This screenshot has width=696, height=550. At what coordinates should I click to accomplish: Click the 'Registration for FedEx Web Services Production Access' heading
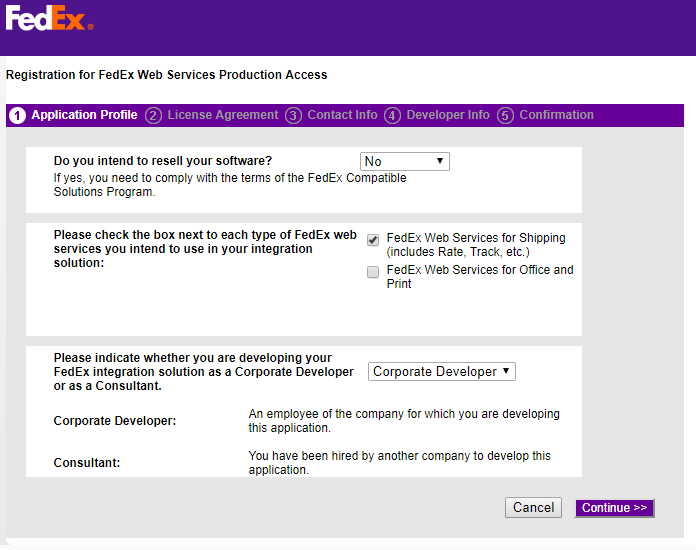pyautogui.click(x=166, y=75)
